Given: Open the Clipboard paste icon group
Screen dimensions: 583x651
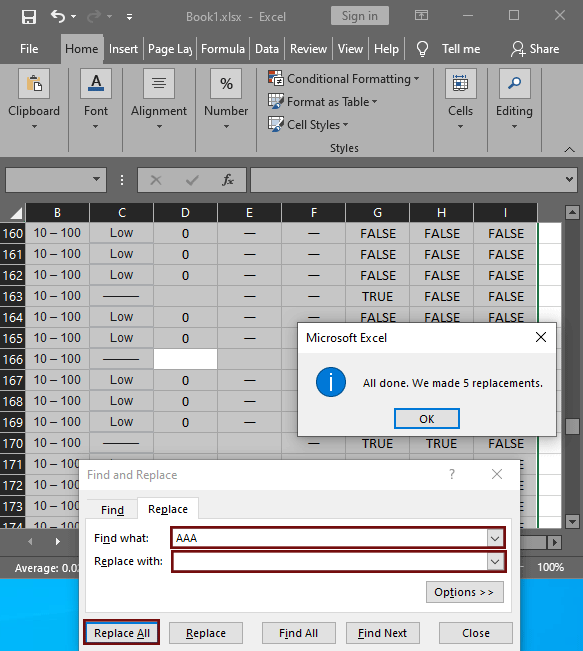Looking at the screenshot, I should point(34,83).
